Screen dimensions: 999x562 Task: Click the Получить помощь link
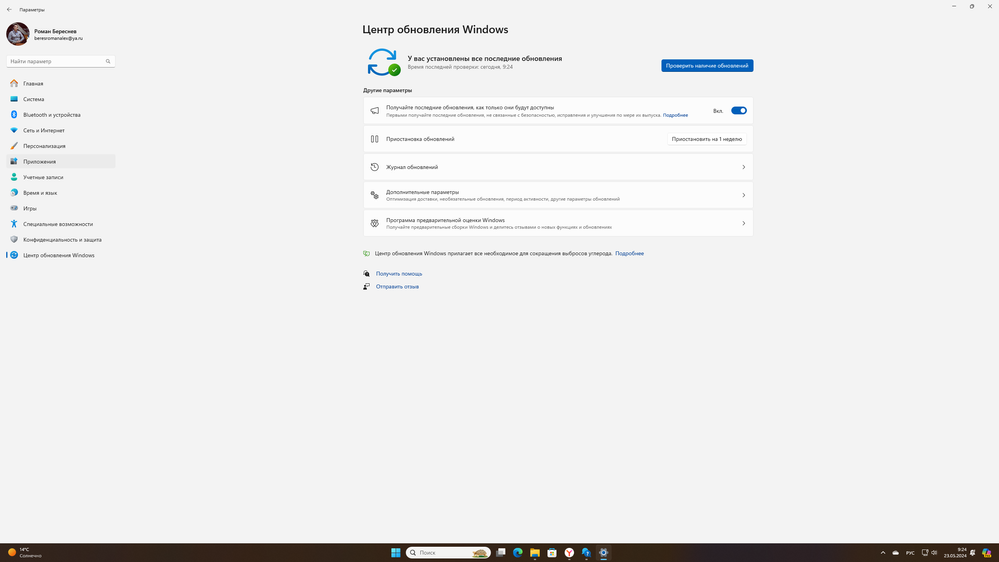(x=399, y=273)
